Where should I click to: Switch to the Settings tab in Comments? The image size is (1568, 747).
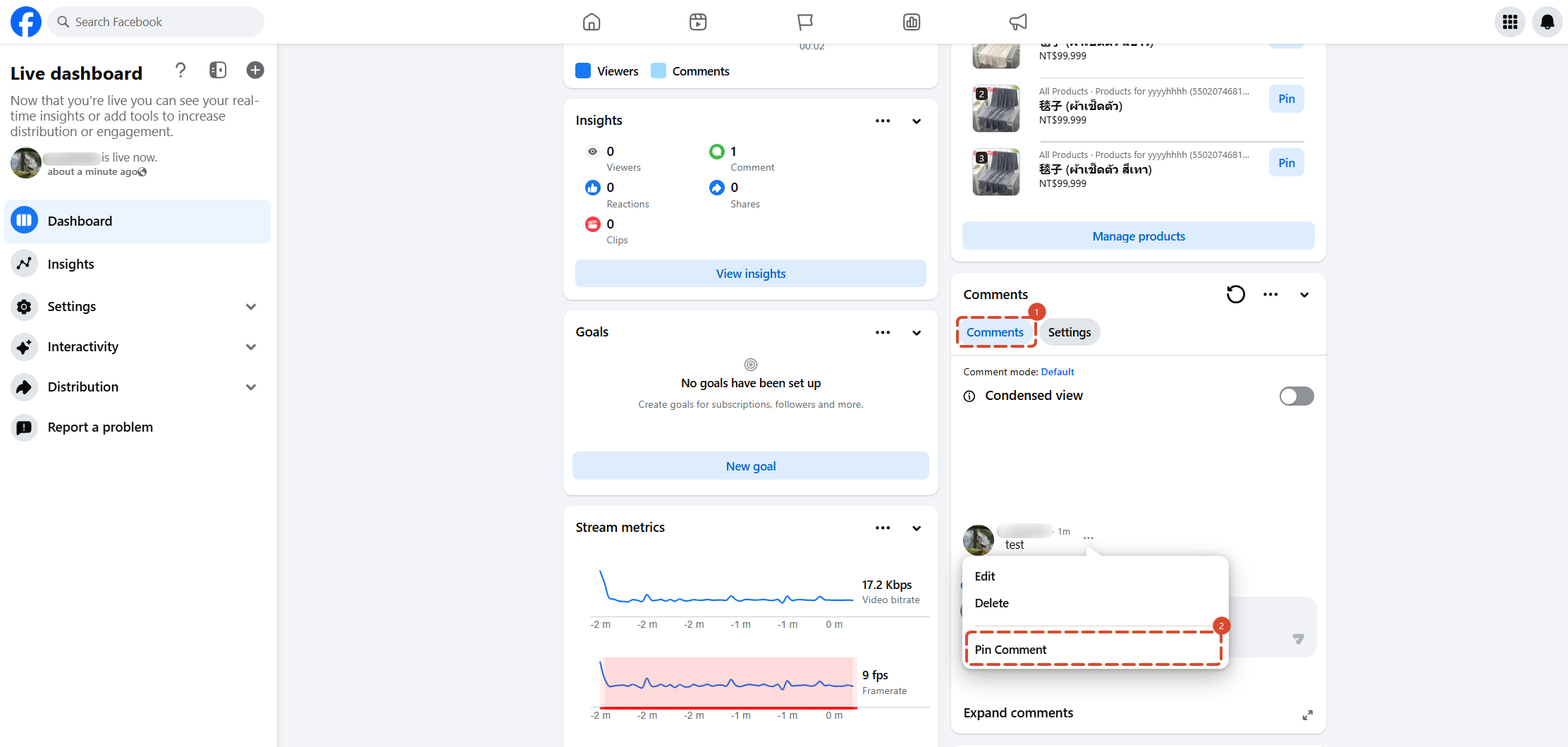click(x=1070, y=332)
